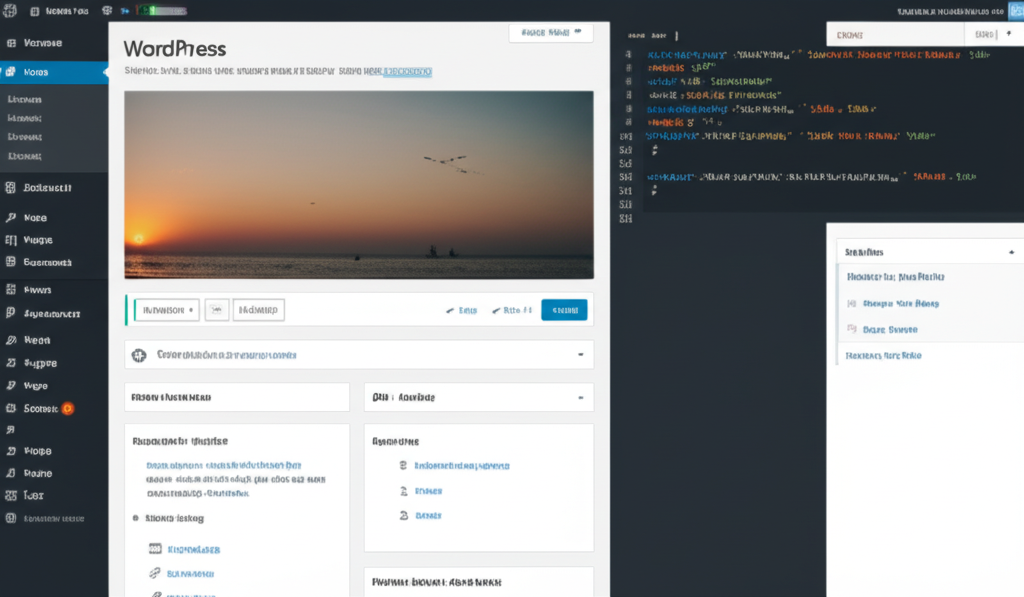Image resolution: width=1024 pixels, height=597 pixels.
Task: Click the third blue link in the right-hand list panel
Action: click(x=428, y=515)
